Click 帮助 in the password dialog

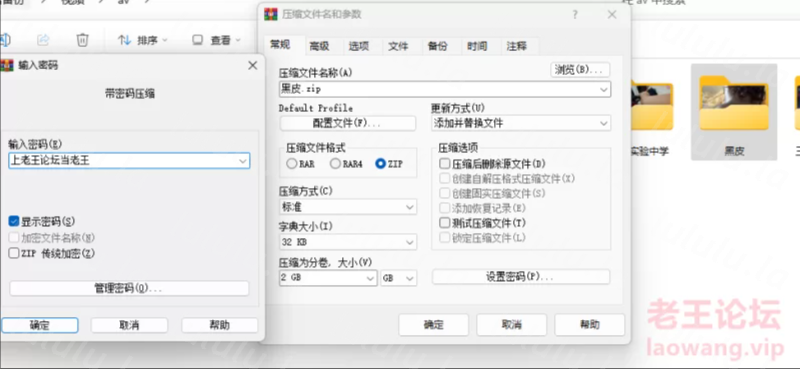(x=219, y=325)
